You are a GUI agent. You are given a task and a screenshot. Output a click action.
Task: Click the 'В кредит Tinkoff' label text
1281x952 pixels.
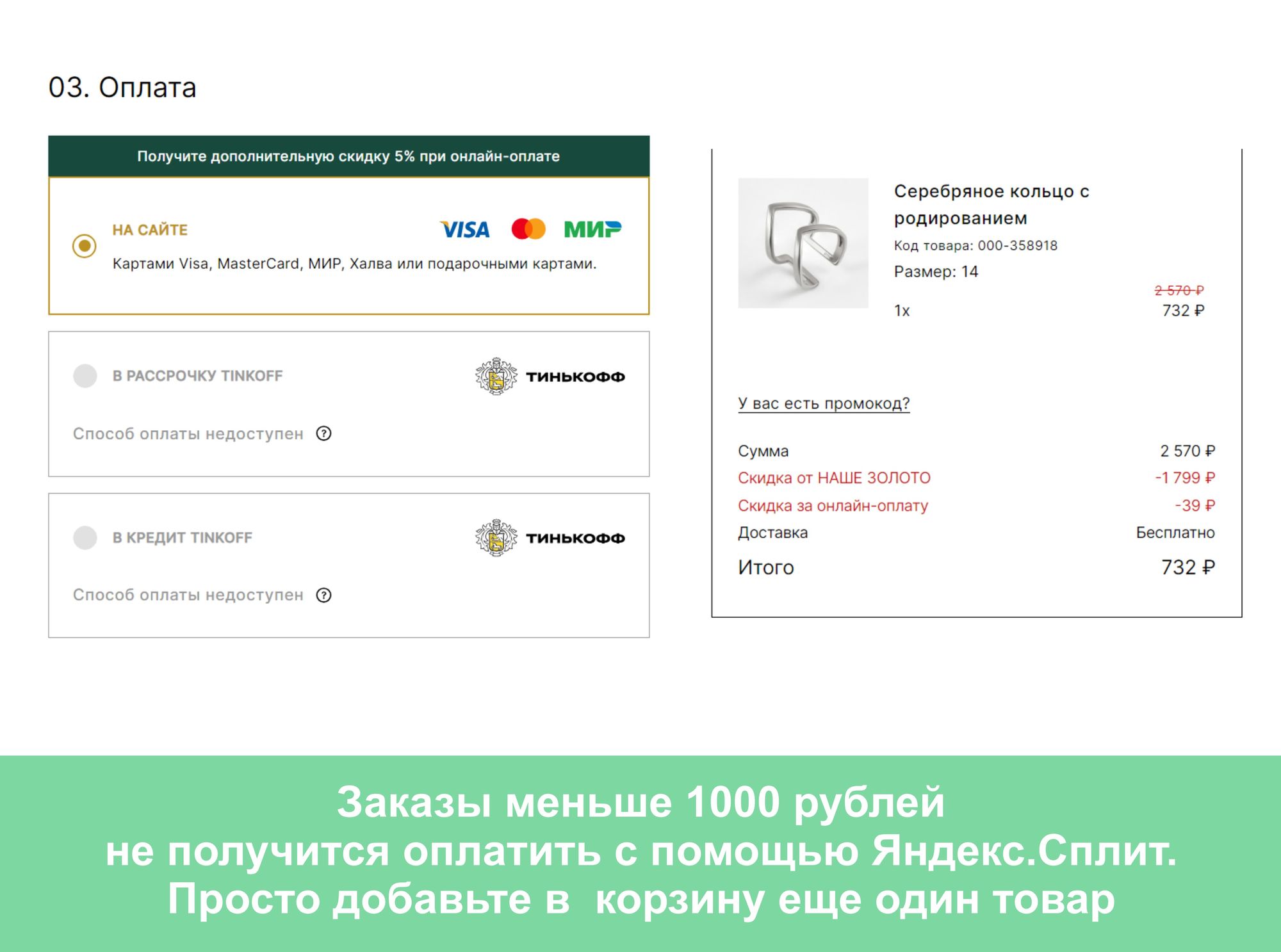click(x=183, y=538)
